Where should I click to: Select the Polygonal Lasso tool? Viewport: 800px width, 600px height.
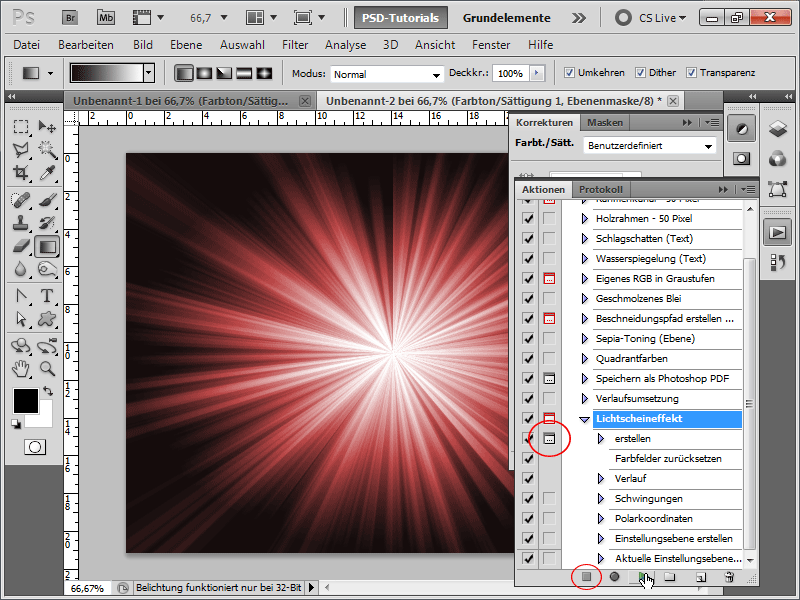pos(21,149)
